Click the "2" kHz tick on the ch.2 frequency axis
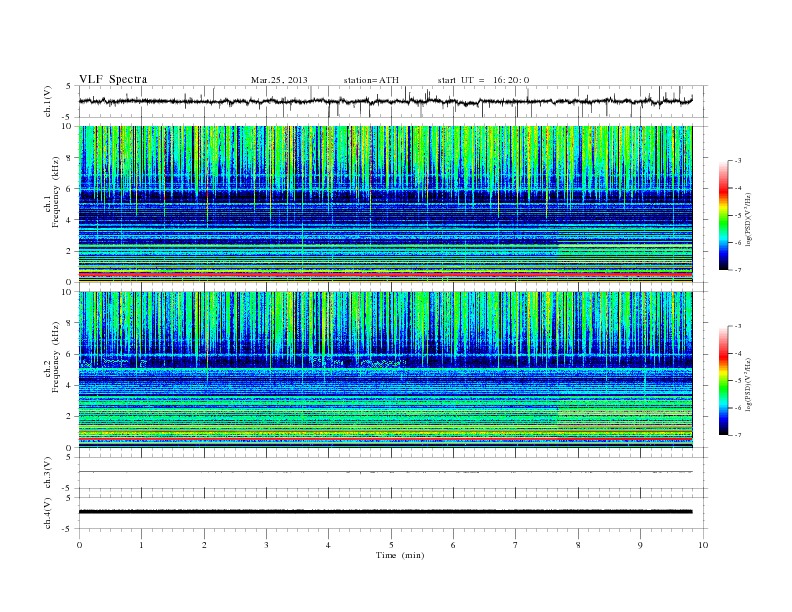Screen dimensions: 792x612 click(69, 417)
